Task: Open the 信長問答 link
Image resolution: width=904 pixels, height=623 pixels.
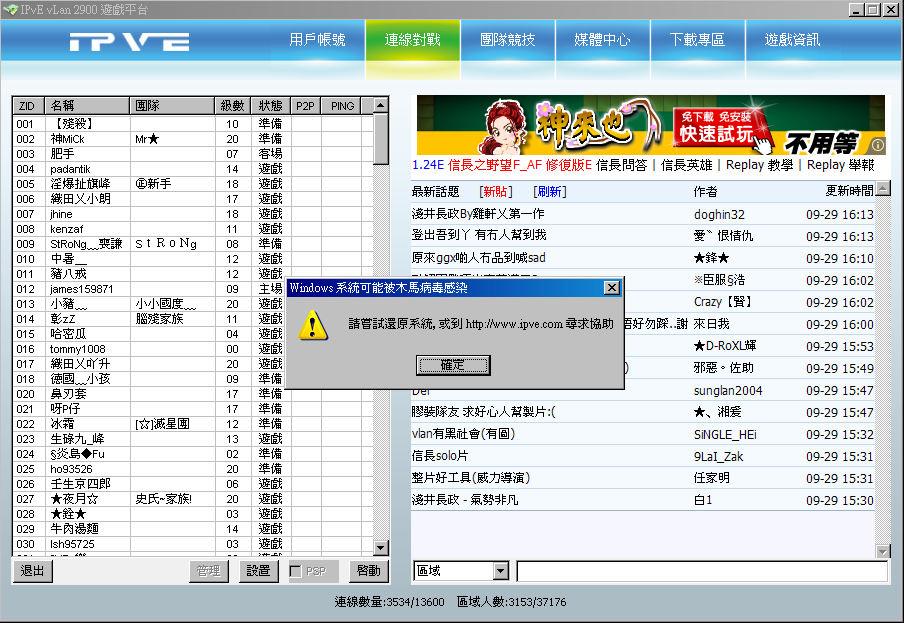Action: pyautogui.click(x=623, y=165)
